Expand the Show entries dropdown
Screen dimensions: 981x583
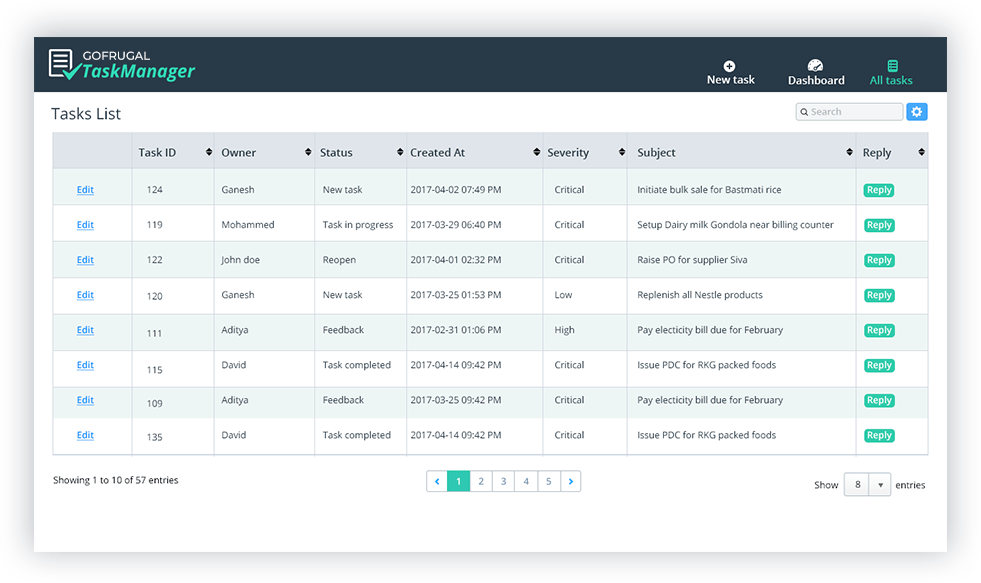click(880, 485)
